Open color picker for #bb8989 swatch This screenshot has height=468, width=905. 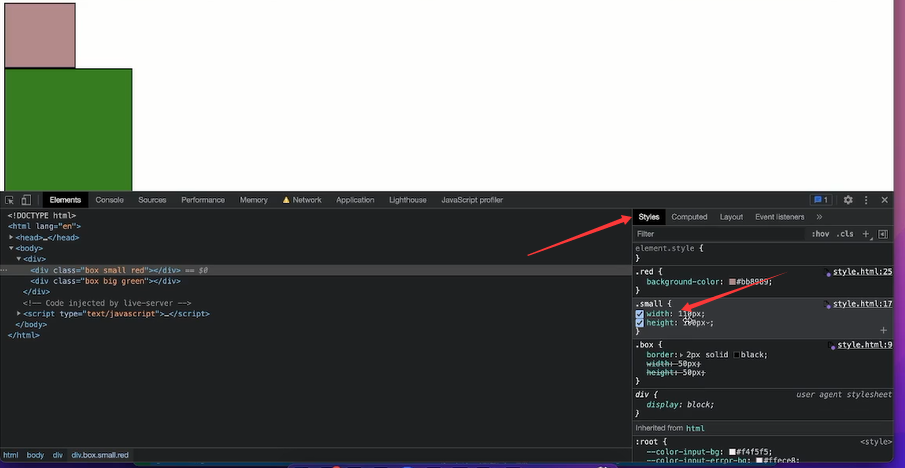pyautogui.click(x=732, y=282)
